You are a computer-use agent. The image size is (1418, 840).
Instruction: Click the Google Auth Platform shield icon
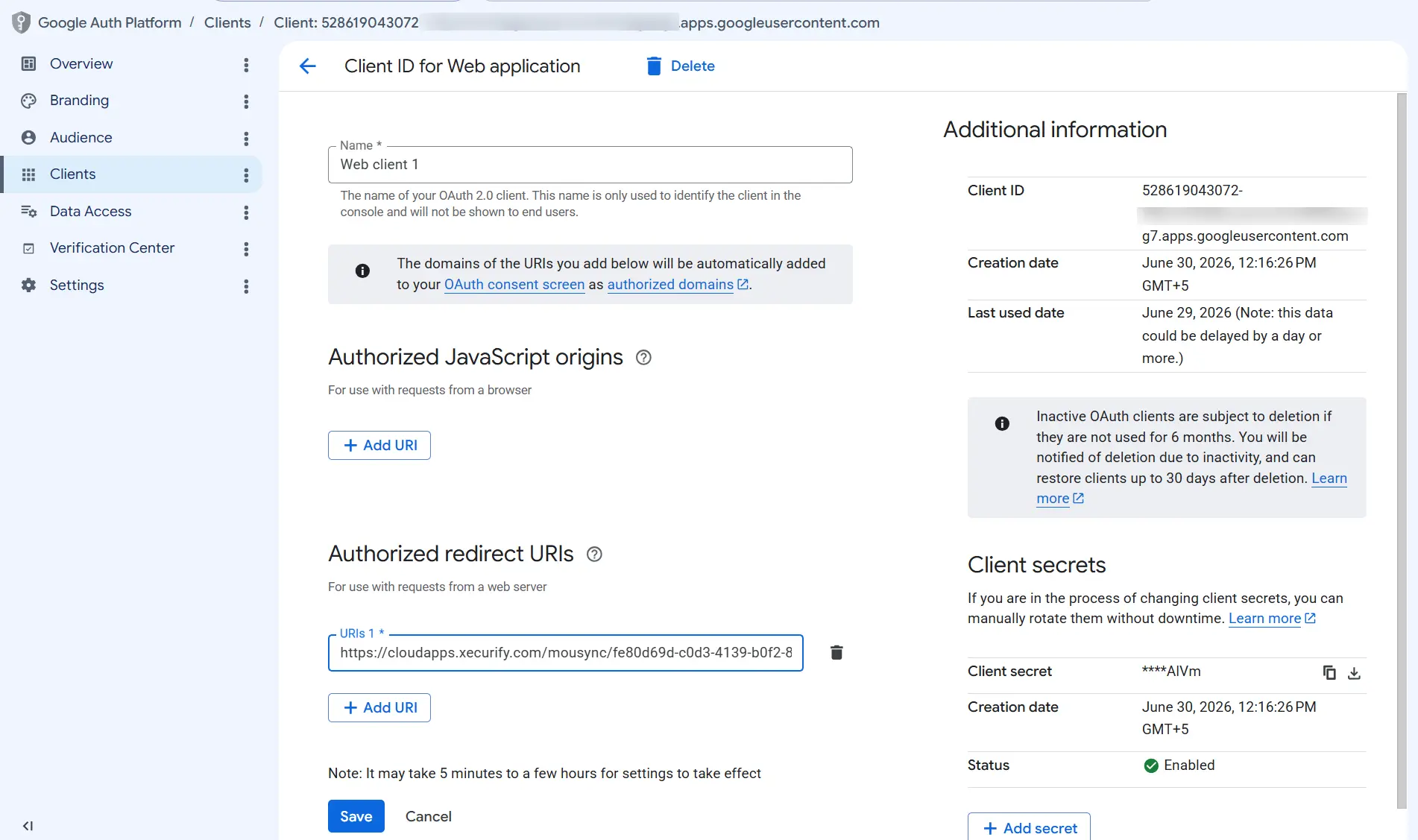click(x=21, y=22)
